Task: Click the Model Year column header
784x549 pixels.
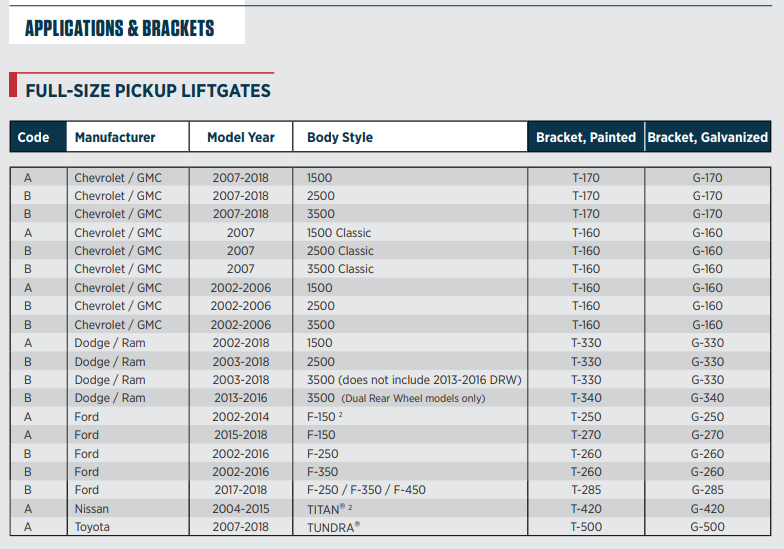Action: click(241, 136)
